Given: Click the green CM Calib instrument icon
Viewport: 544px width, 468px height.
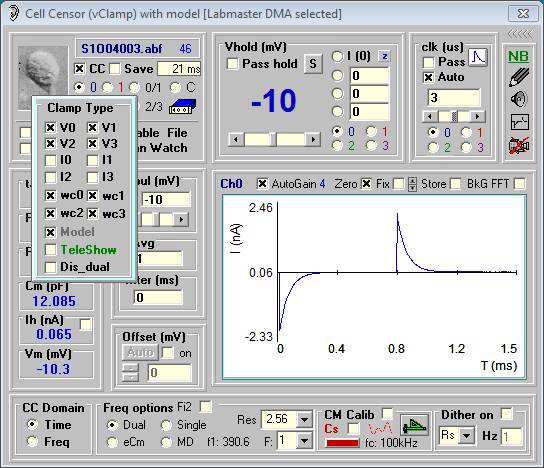Looking at the screenshot, I should [414, 425].
